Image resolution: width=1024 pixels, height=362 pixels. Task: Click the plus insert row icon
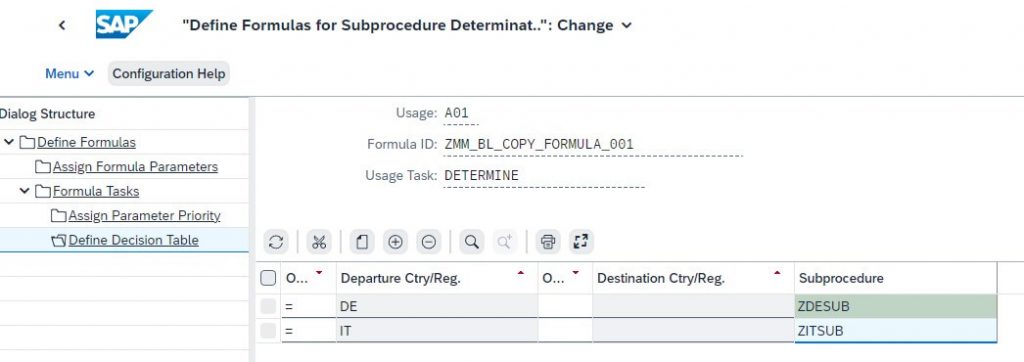click(395, 242)
